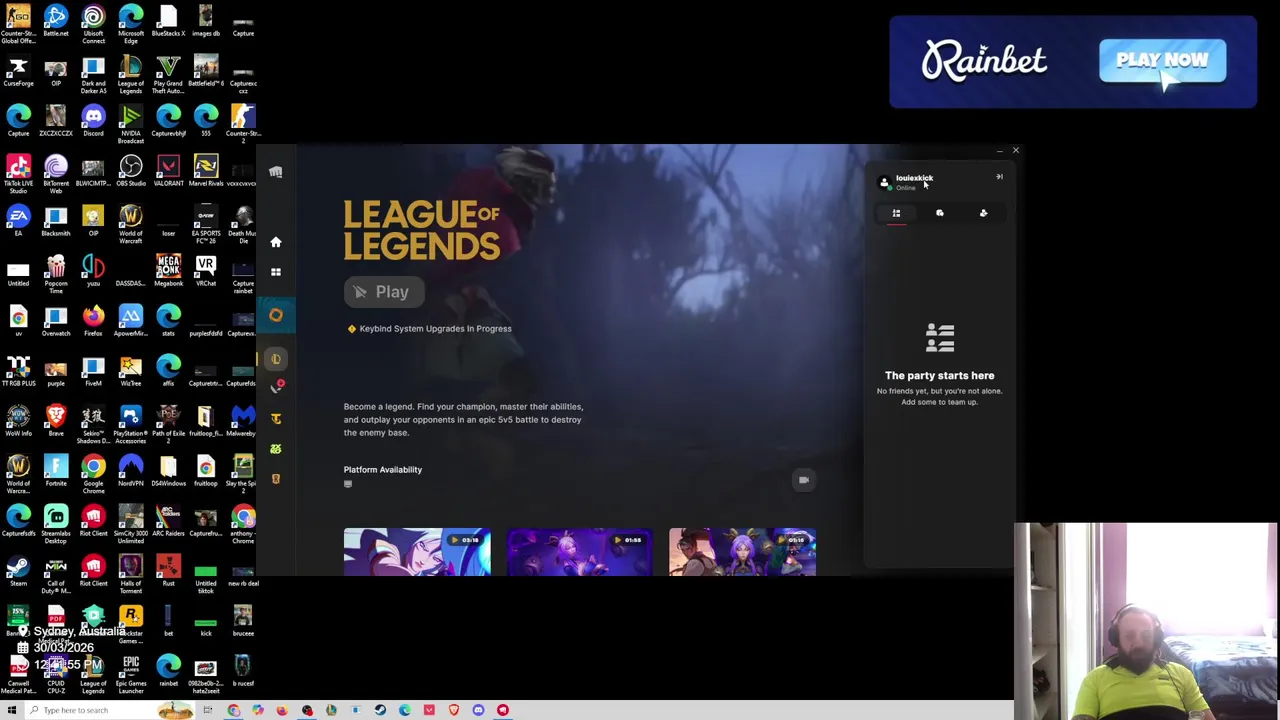Open Task View on the taskbar
The image size is (1280, 720).
(208, 710)
